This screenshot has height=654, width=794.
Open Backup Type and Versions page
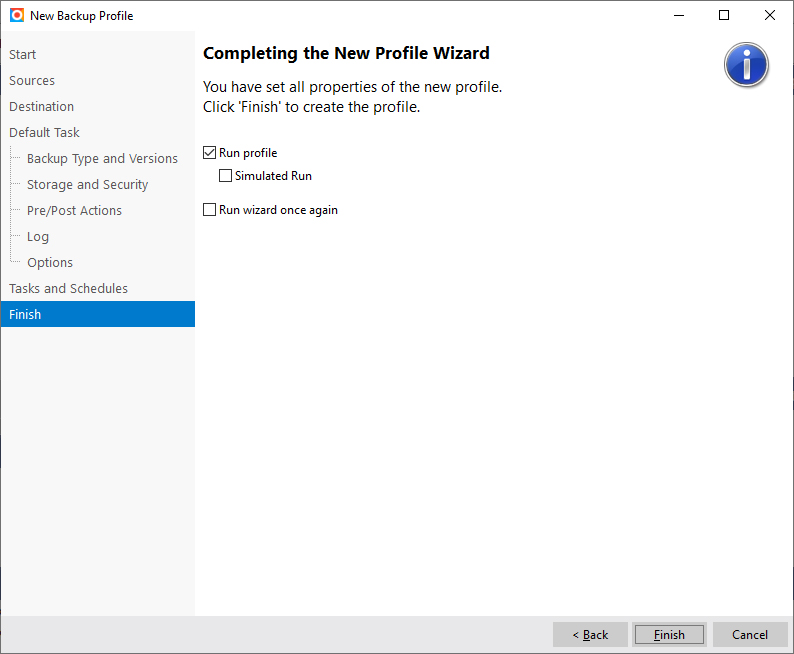point(102,159)
